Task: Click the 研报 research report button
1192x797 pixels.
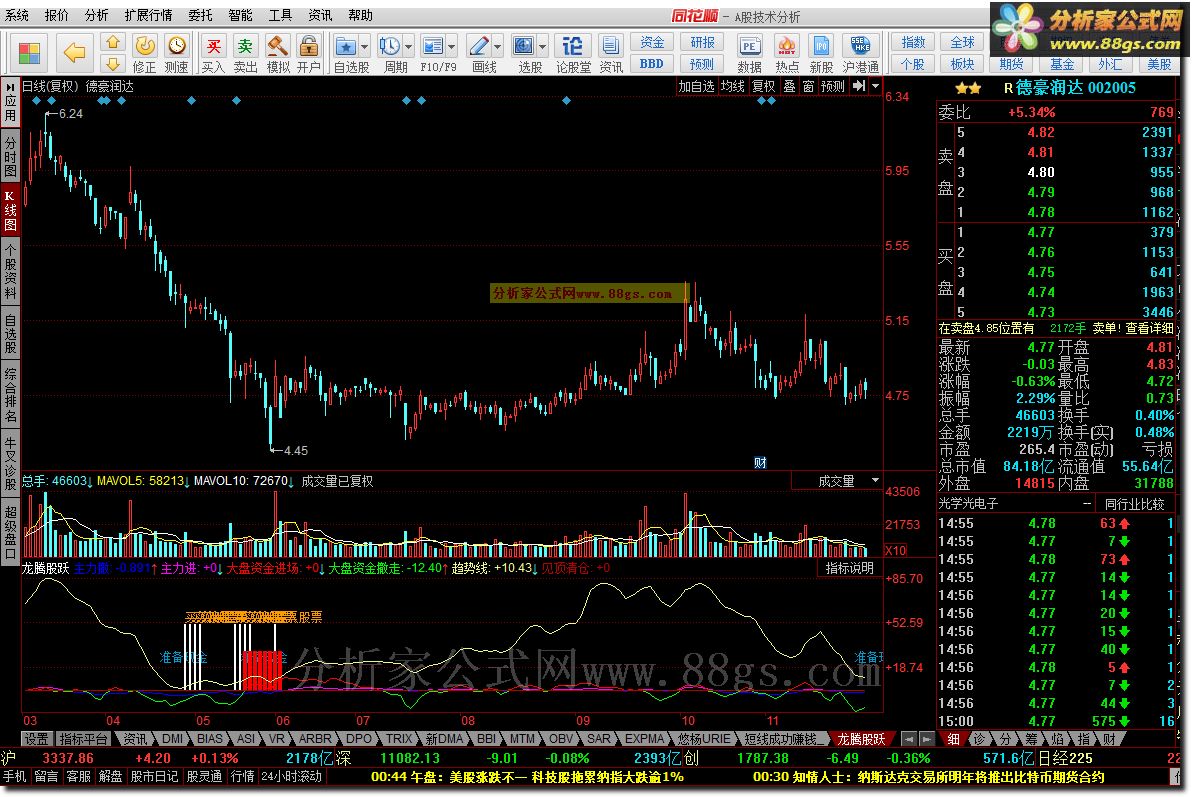Action: tap(702, 43)
